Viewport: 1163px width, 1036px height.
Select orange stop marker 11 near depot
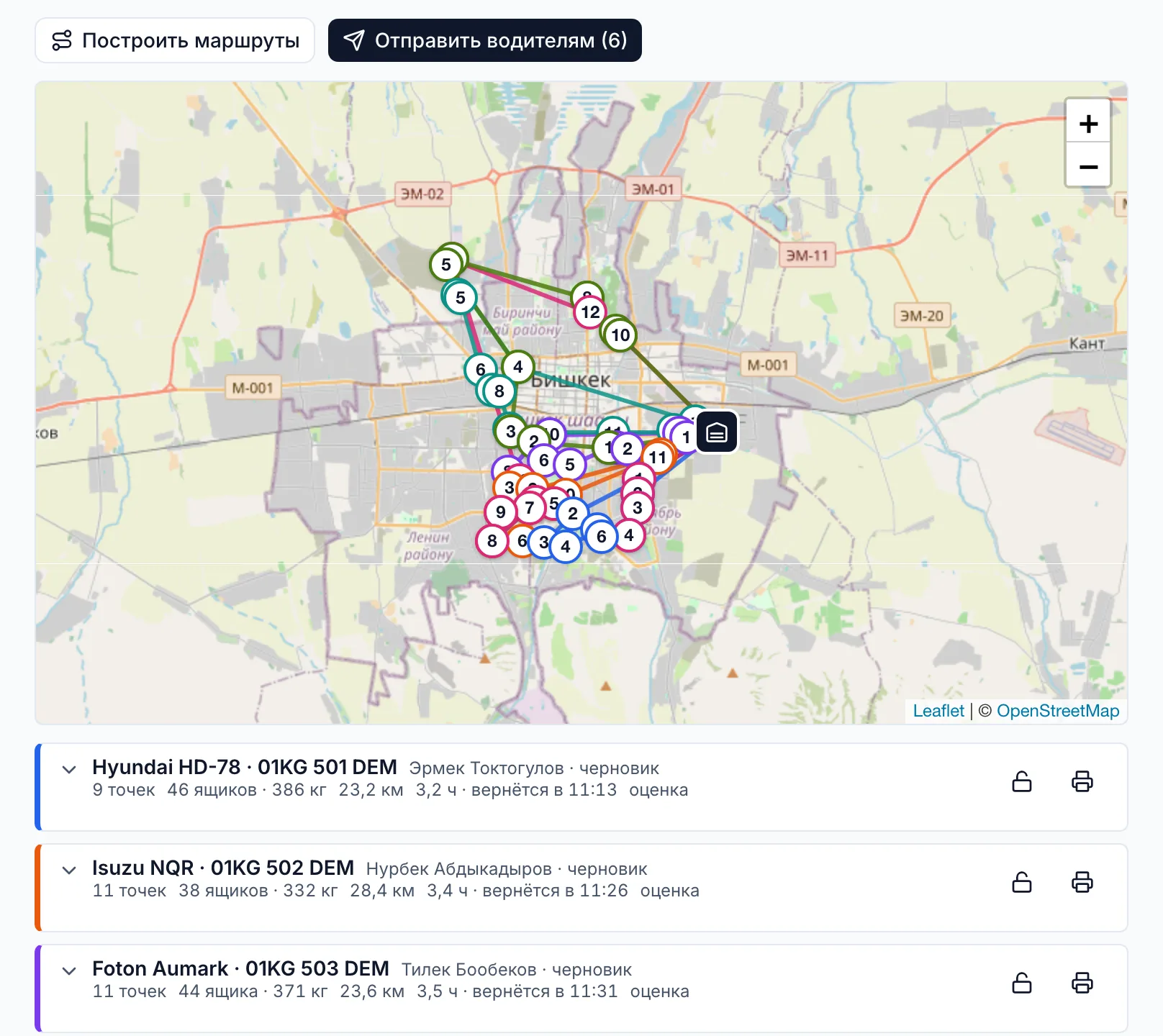click(x=657, y=458)
